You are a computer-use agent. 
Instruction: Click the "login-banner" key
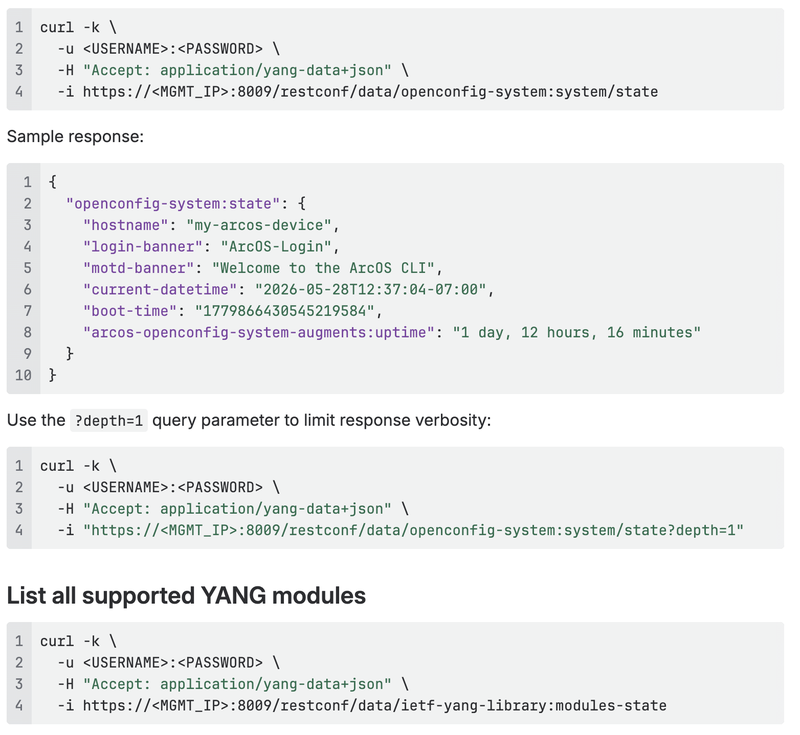(143, 246)
